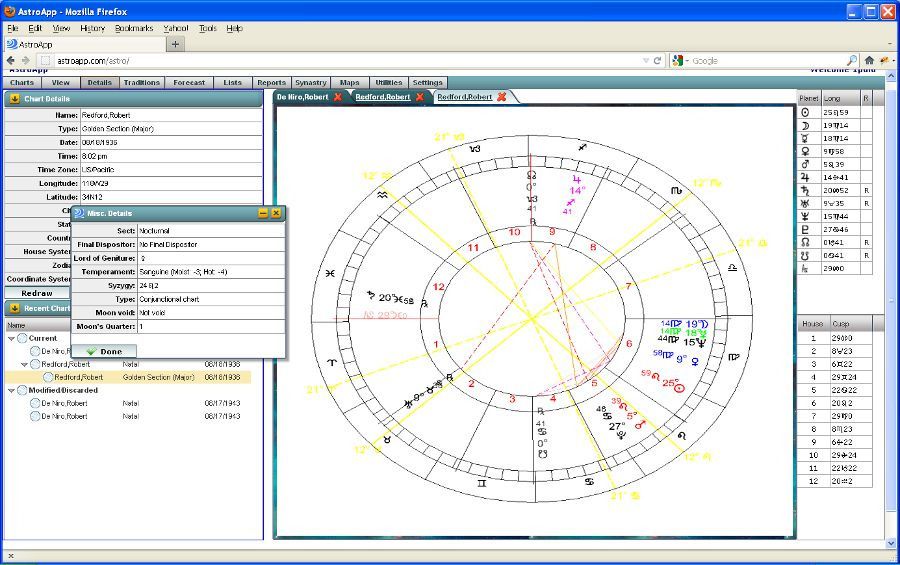900x565 pixels.
Task: Click the Done button
Action: pyautogui.click(x=104, y=351)
